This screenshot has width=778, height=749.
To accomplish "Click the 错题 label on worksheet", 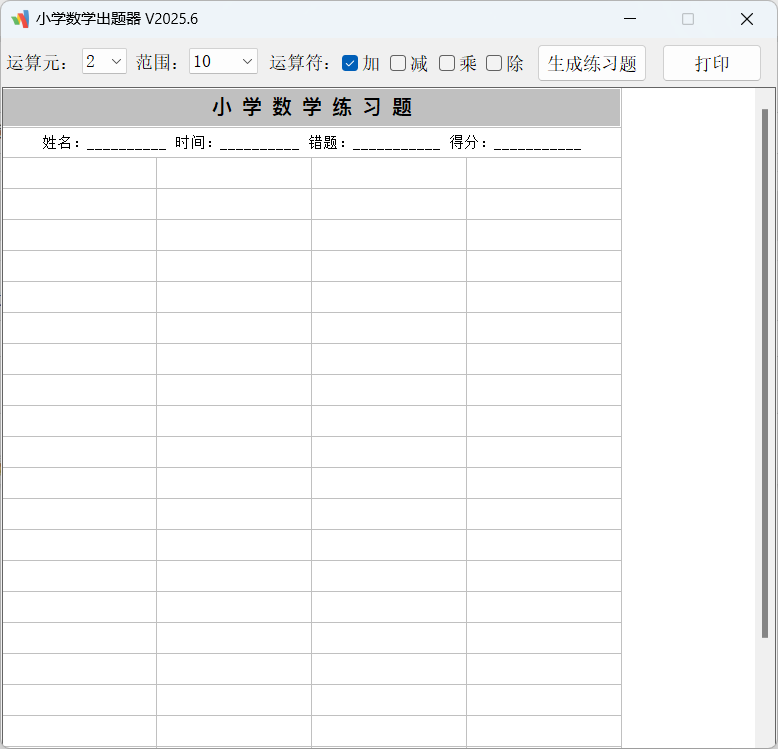I will click(327, 143).
